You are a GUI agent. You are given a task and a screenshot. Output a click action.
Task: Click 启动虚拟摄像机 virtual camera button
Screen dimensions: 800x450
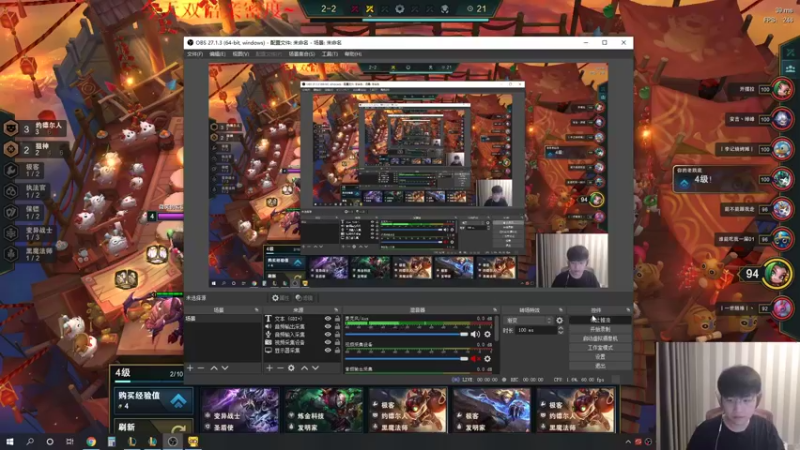click(x=600, y=339)
